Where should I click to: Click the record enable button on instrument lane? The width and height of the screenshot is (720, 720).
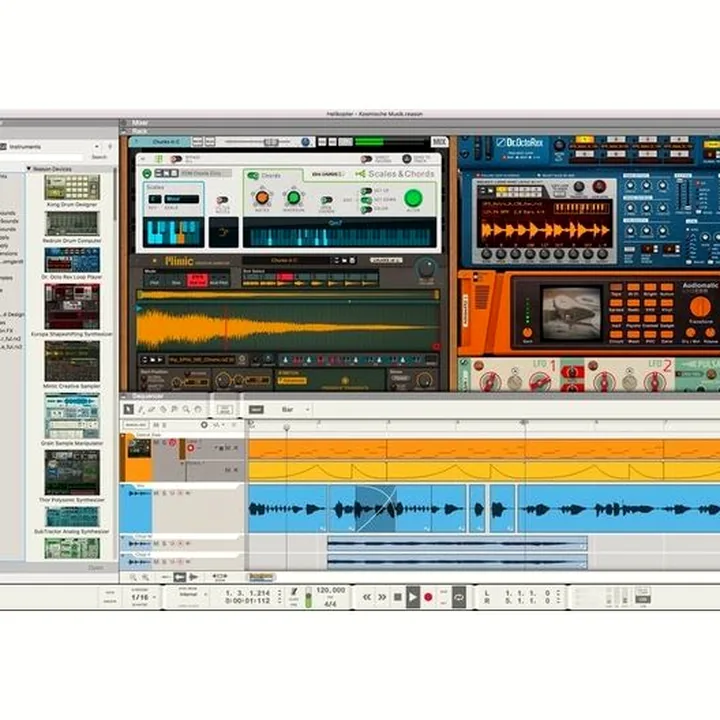pos(191,448)
